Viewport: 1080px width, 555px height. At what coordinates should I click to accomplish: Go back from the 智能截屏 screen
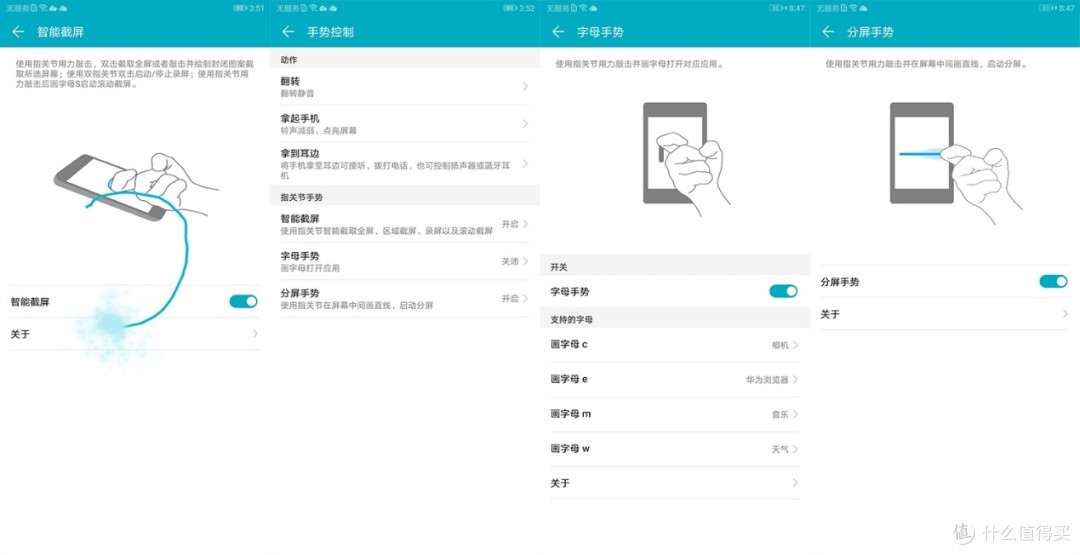point(19,32)
